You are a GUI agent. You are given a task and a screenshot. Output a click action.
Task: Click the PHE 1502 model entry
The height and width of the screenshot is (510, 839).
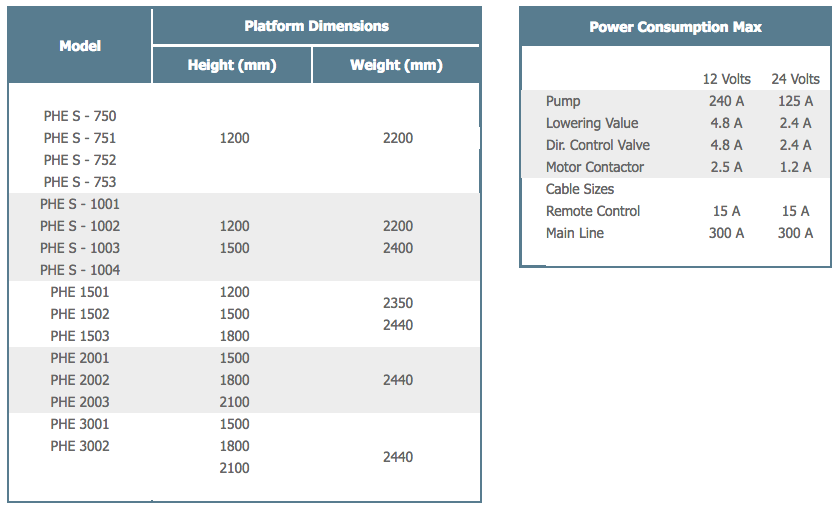pyautogui.click(x=80, y=314)
